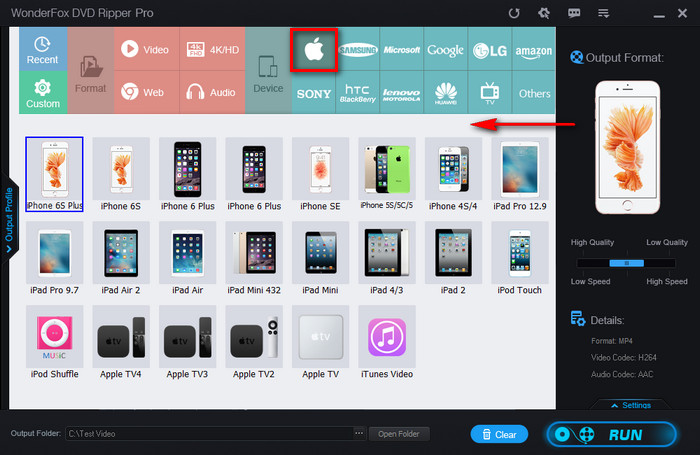Pick the iPad Air 2 profile
700x455 pixels.
[121, 258]
